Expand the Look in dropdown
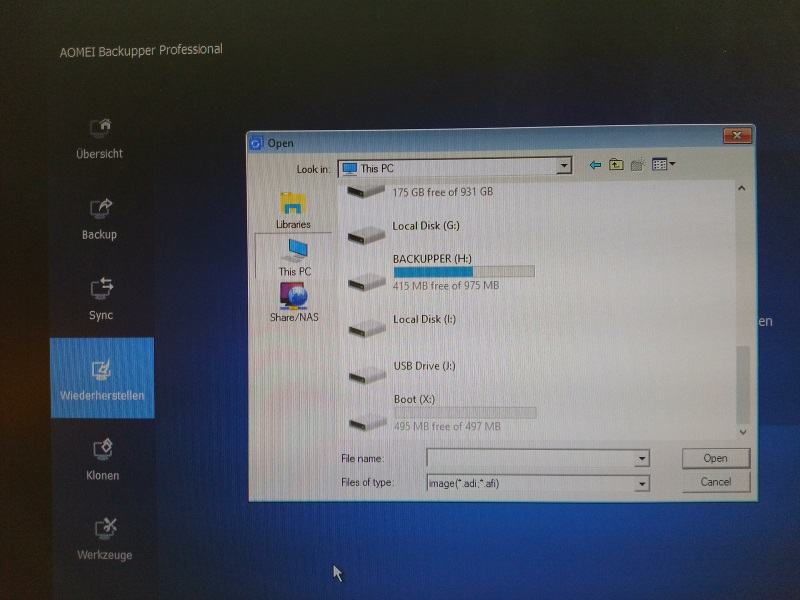The height and width of the screenshot is (600, 800). [x=563, y=165]
